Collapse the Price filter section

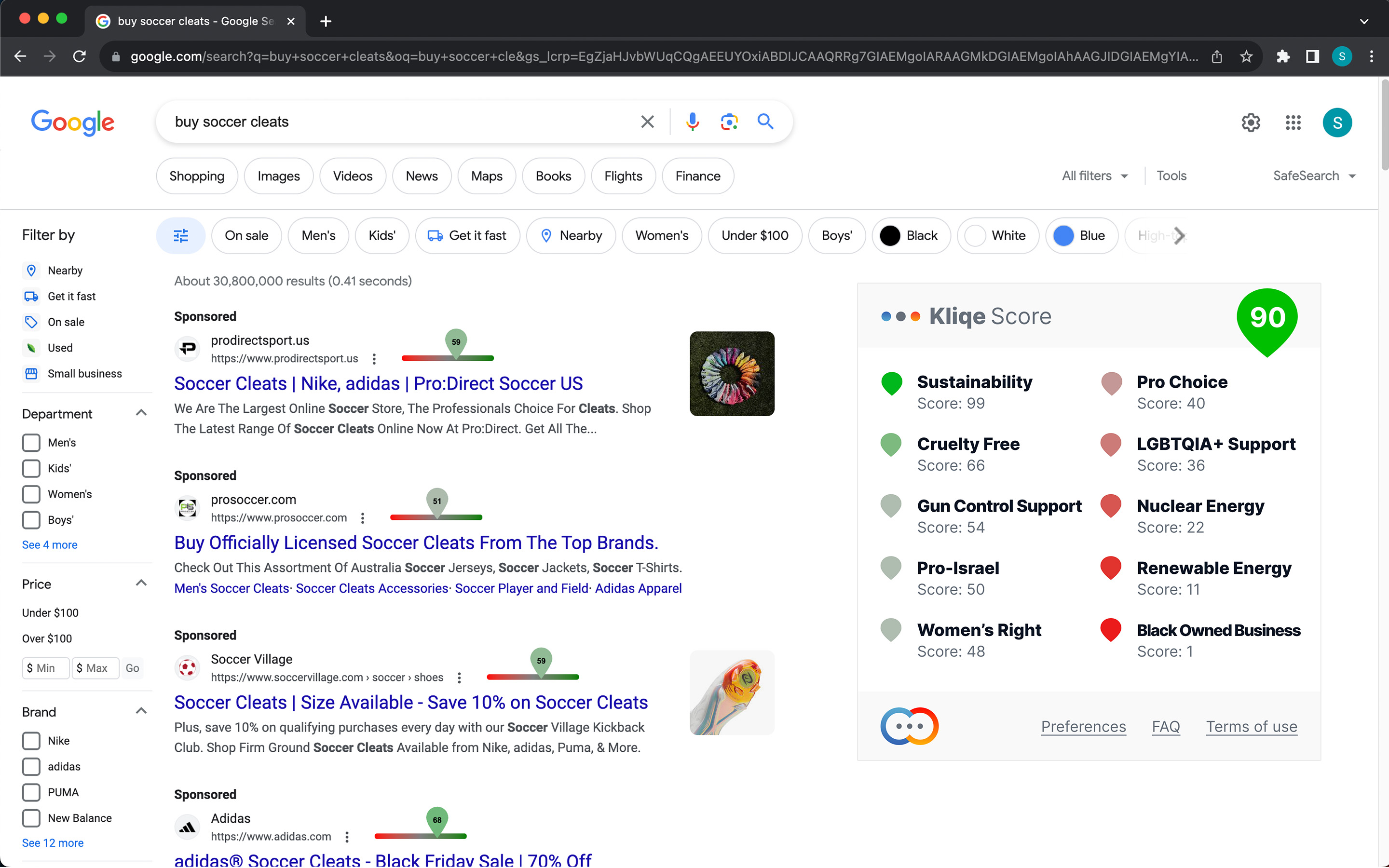tap(141, 583)
